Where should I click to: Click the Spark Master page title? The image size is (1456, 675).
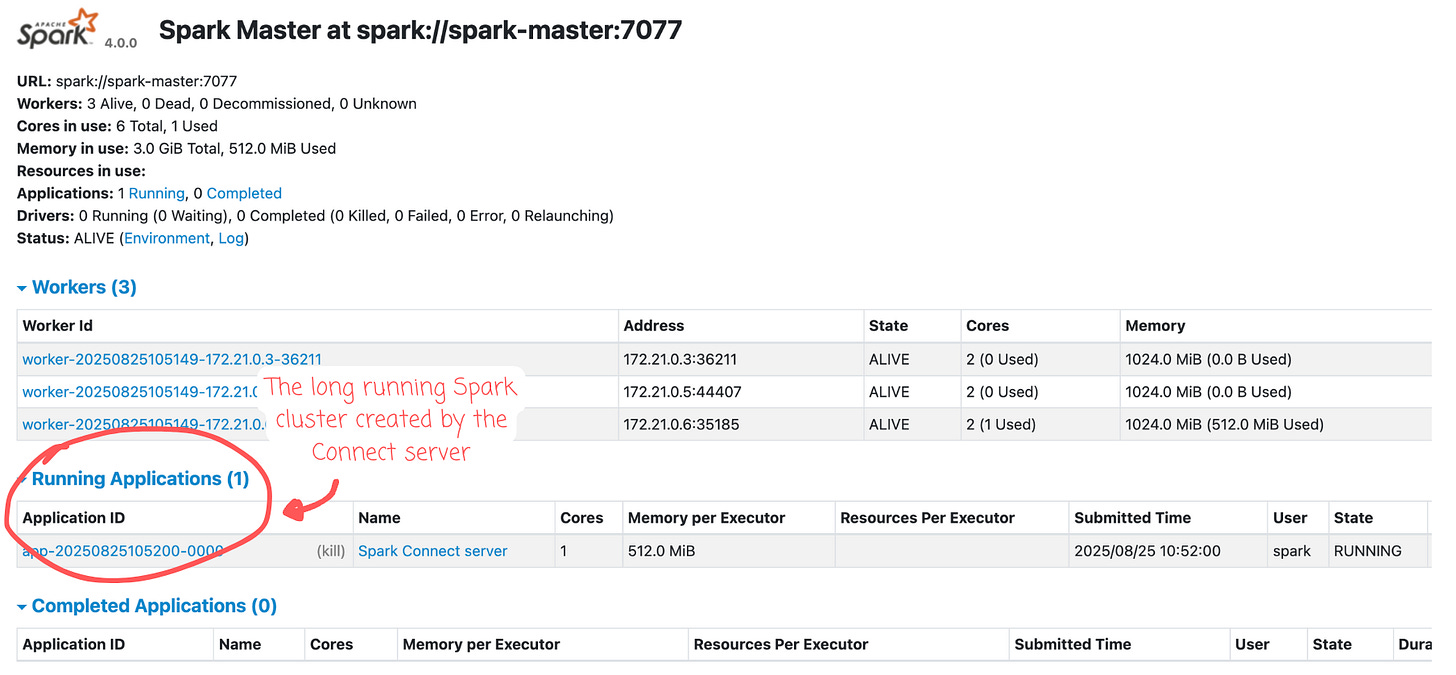[x=420, y=30]
